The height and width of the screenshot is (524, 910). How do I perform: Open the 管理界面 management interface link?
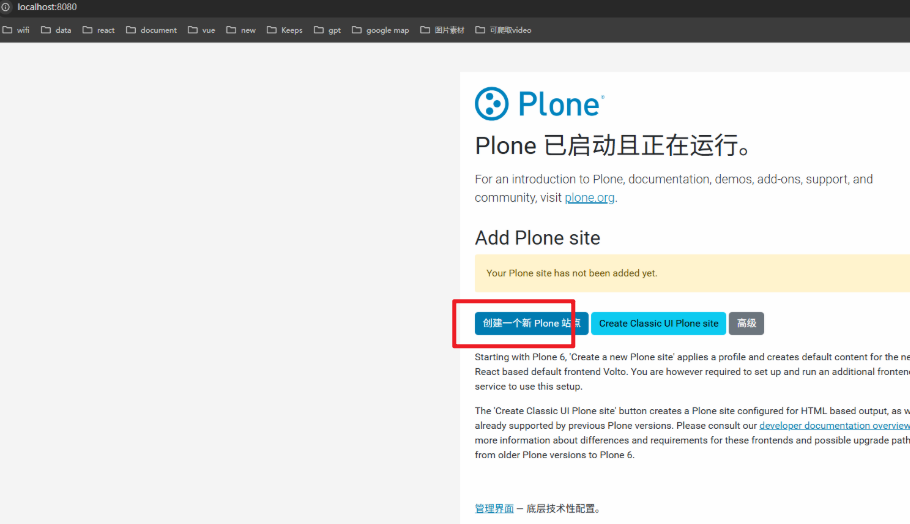[494, 508]
